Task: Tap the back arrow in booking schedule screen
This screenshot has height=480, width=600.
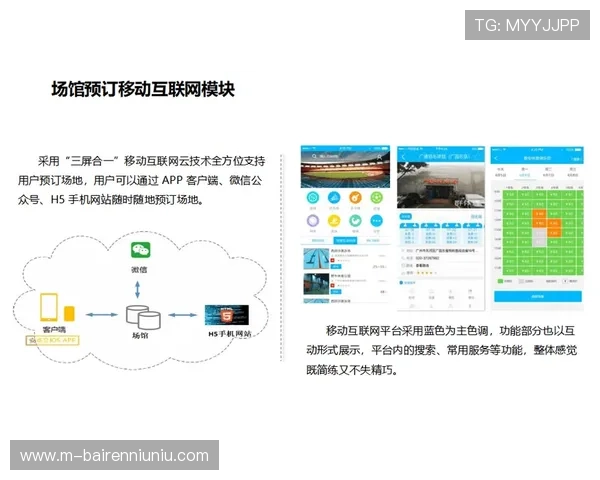Action: pos(497,159)
